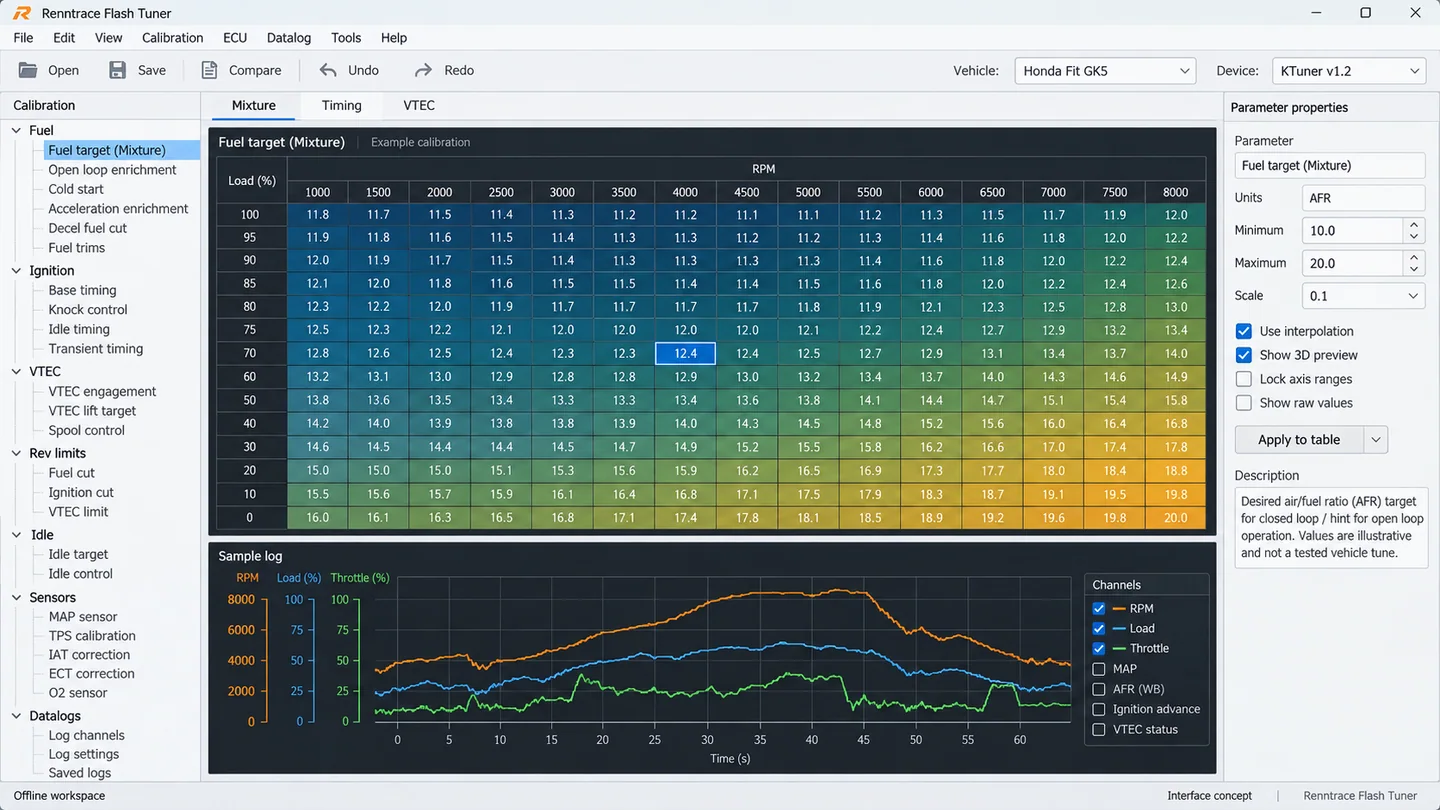The height and width of the screenshot is (810, 1440).
Task: Select Spool control tree item
Action: [87, 430]
